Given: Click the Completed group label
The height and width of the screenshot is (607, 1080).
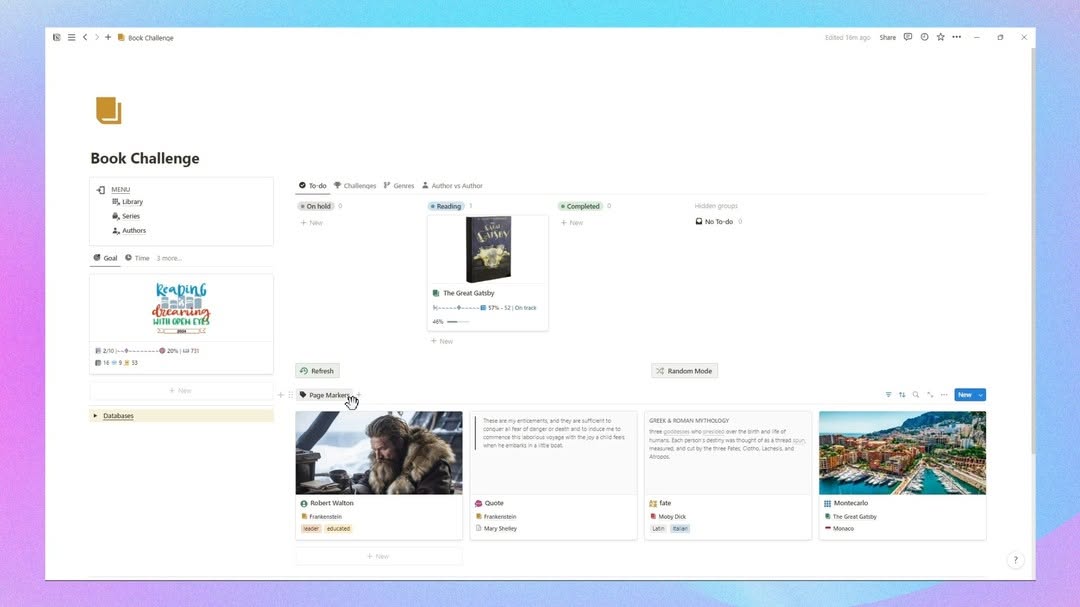Looking at the screenshot, I should [580, 206].
